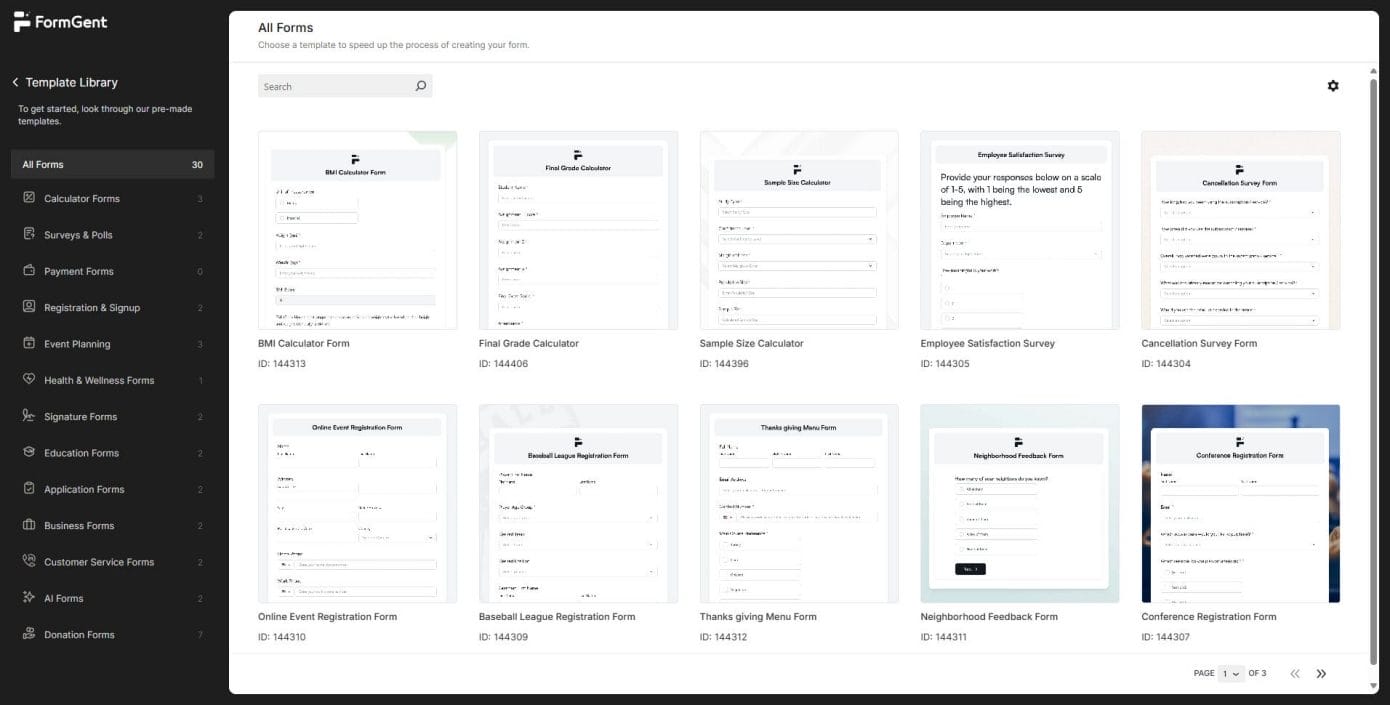This screenshot has height=705, width=1390.
Task: Open the BMI Calculator Form thumbnail
Action: [357, 230]
